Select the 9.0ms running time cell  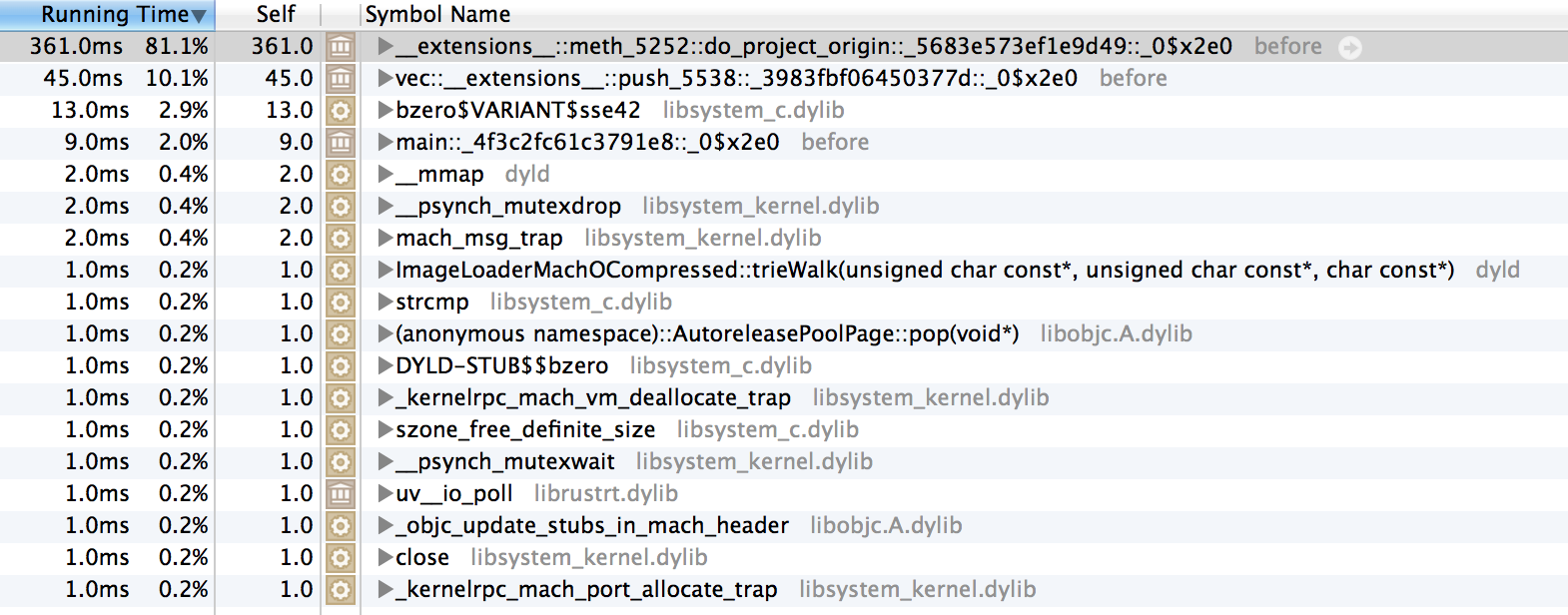click(97, 142)
